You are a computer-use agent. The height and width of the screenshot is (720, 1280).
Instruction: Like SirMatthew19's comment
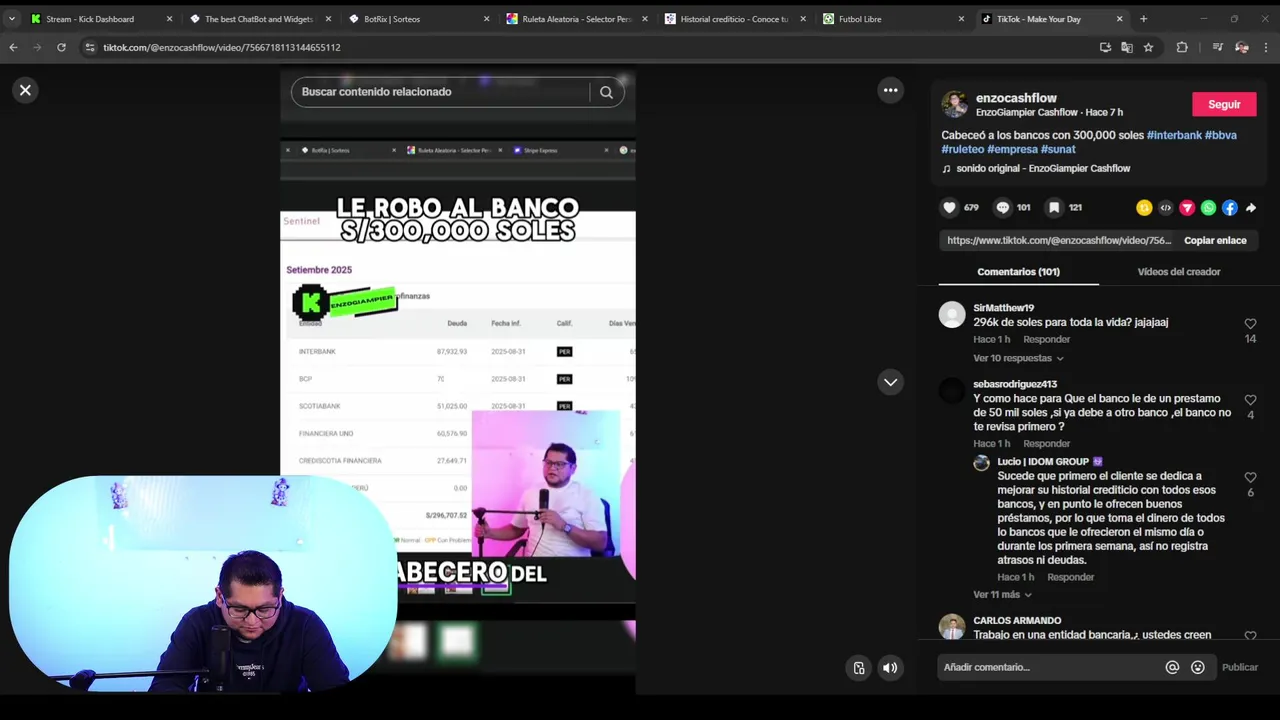(1250, 324)
